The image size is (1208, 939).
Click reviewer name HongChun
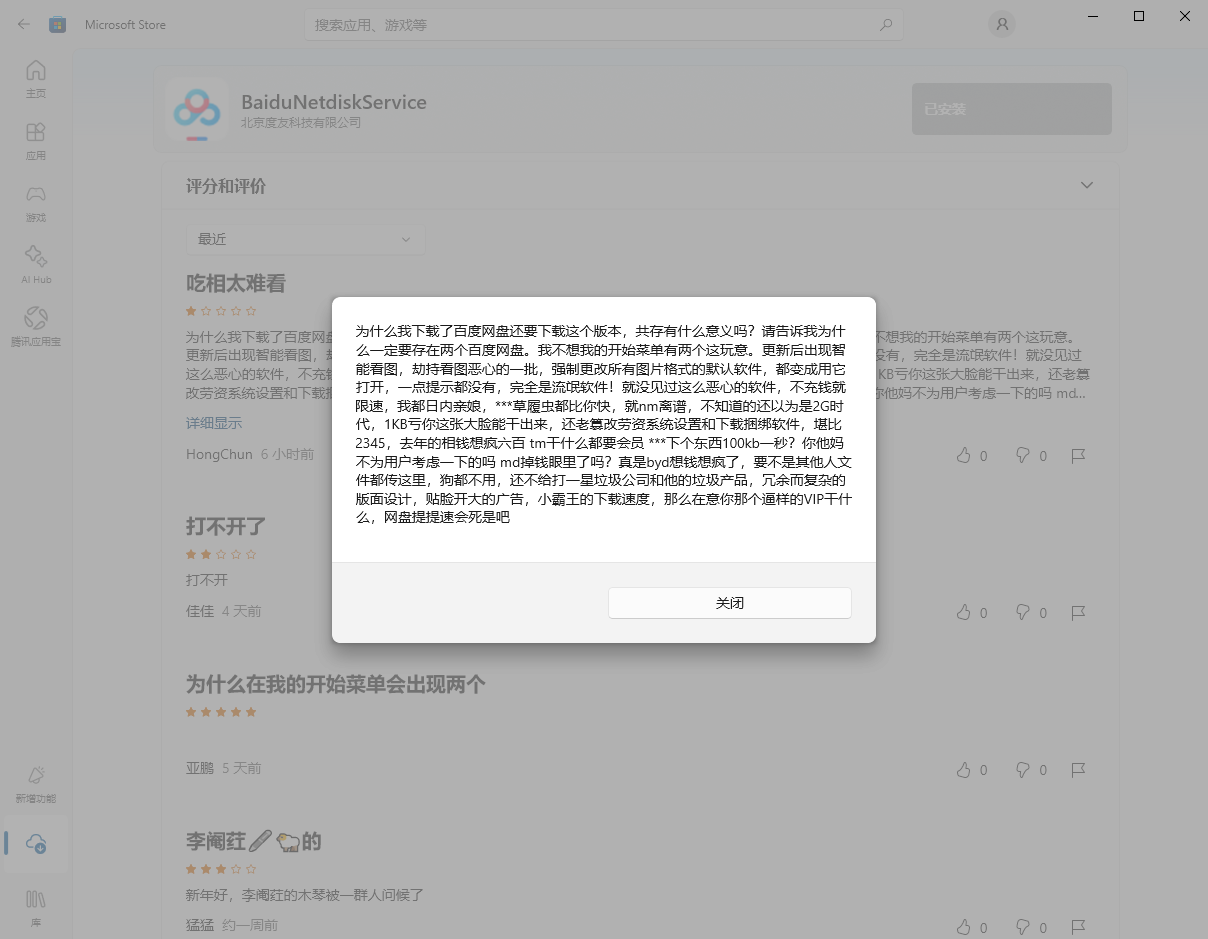219,454
